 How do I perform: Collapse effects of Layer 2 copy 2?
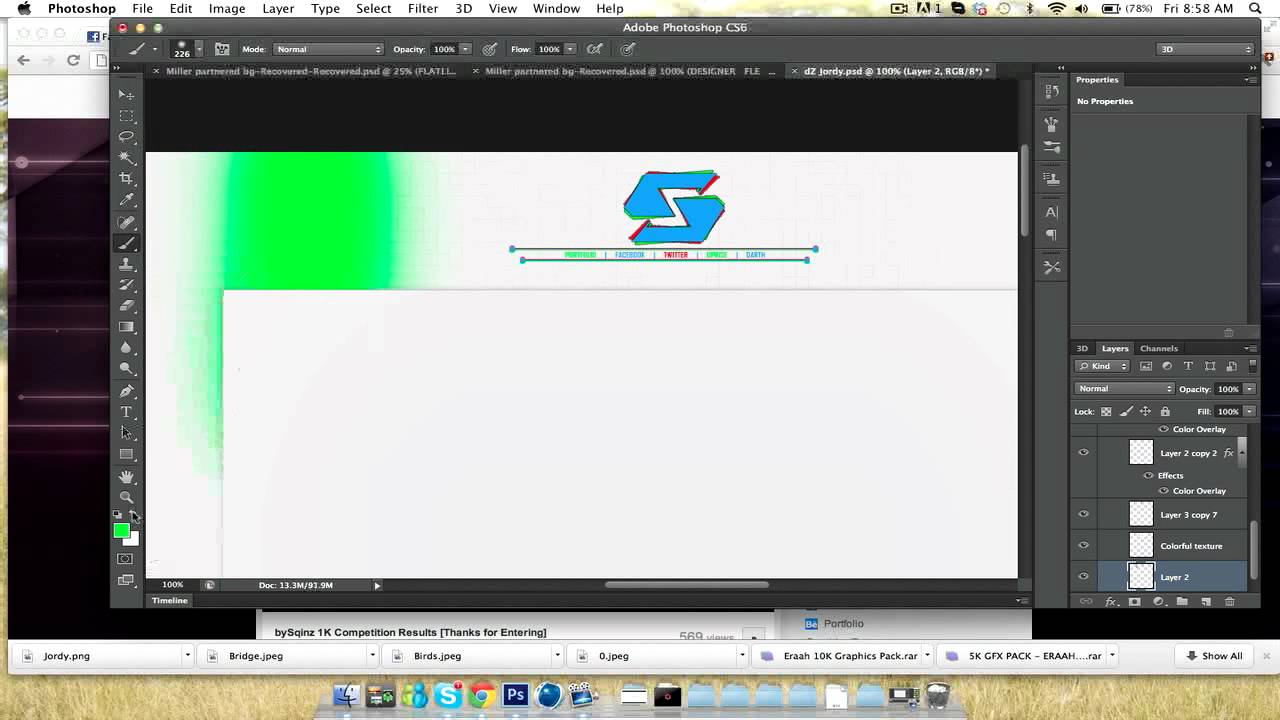[x=1242, y=453]
